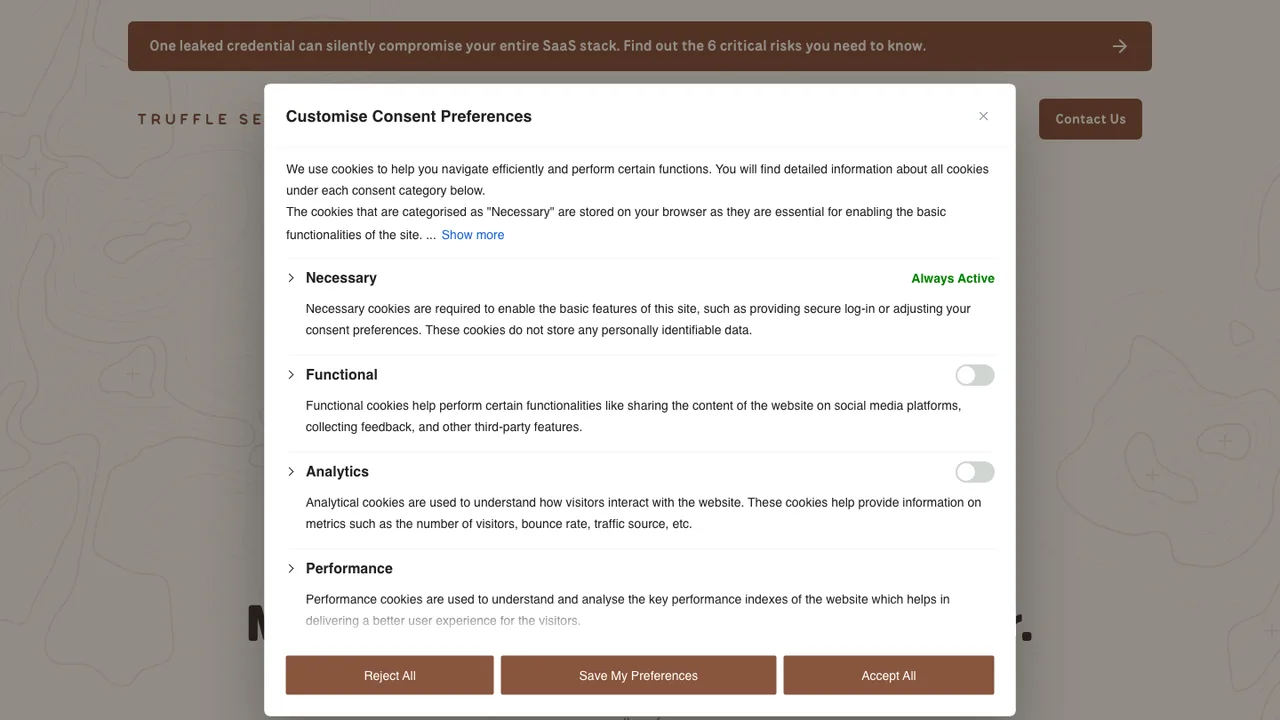Enable the Analytics cookies toggle
Viewport: 1280px width, 720px height.
975,472
